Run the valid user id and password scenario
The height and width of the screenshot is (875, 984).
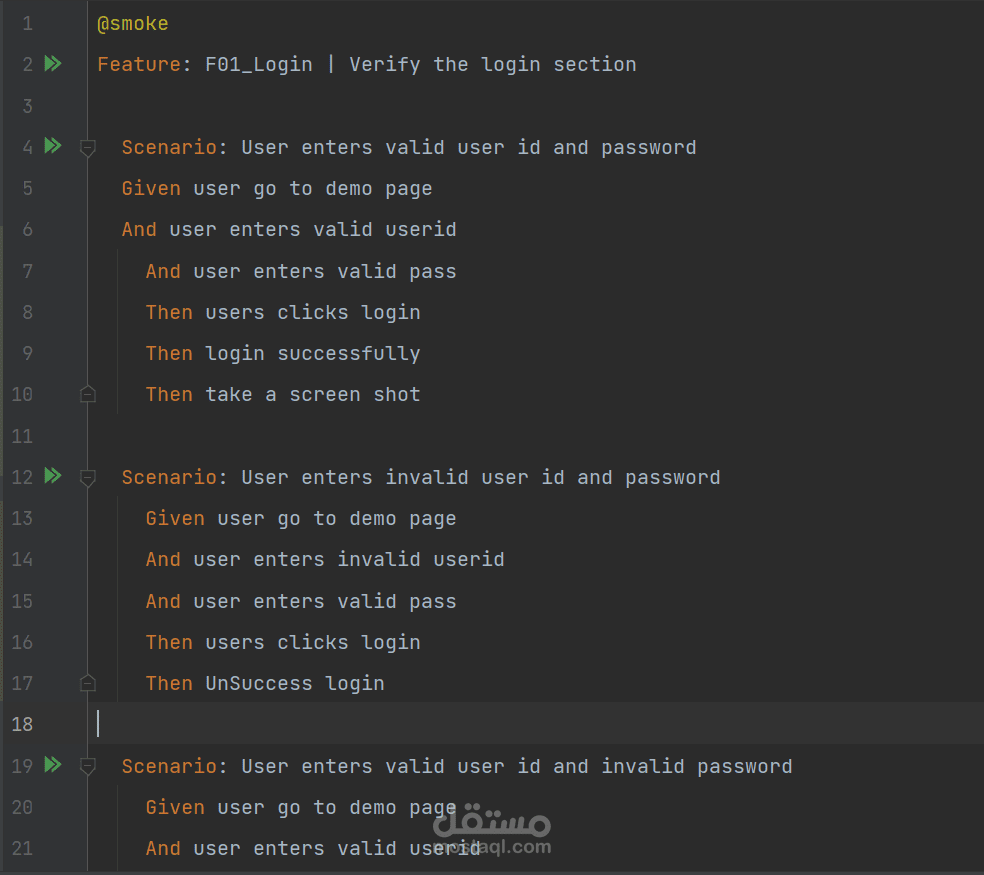point(53,146)
